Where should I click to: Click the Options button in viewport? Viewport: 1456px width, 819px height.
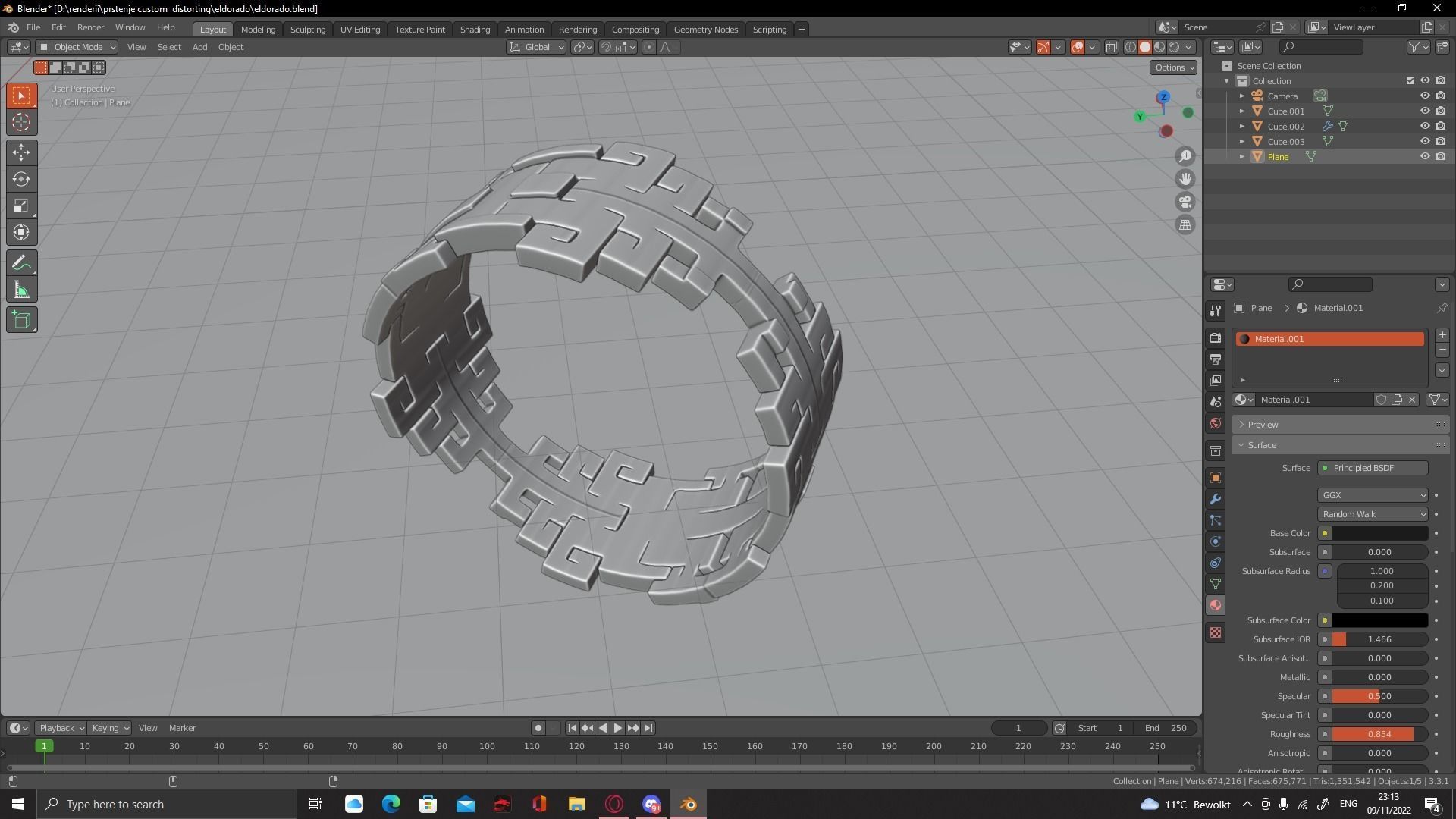1173,67
